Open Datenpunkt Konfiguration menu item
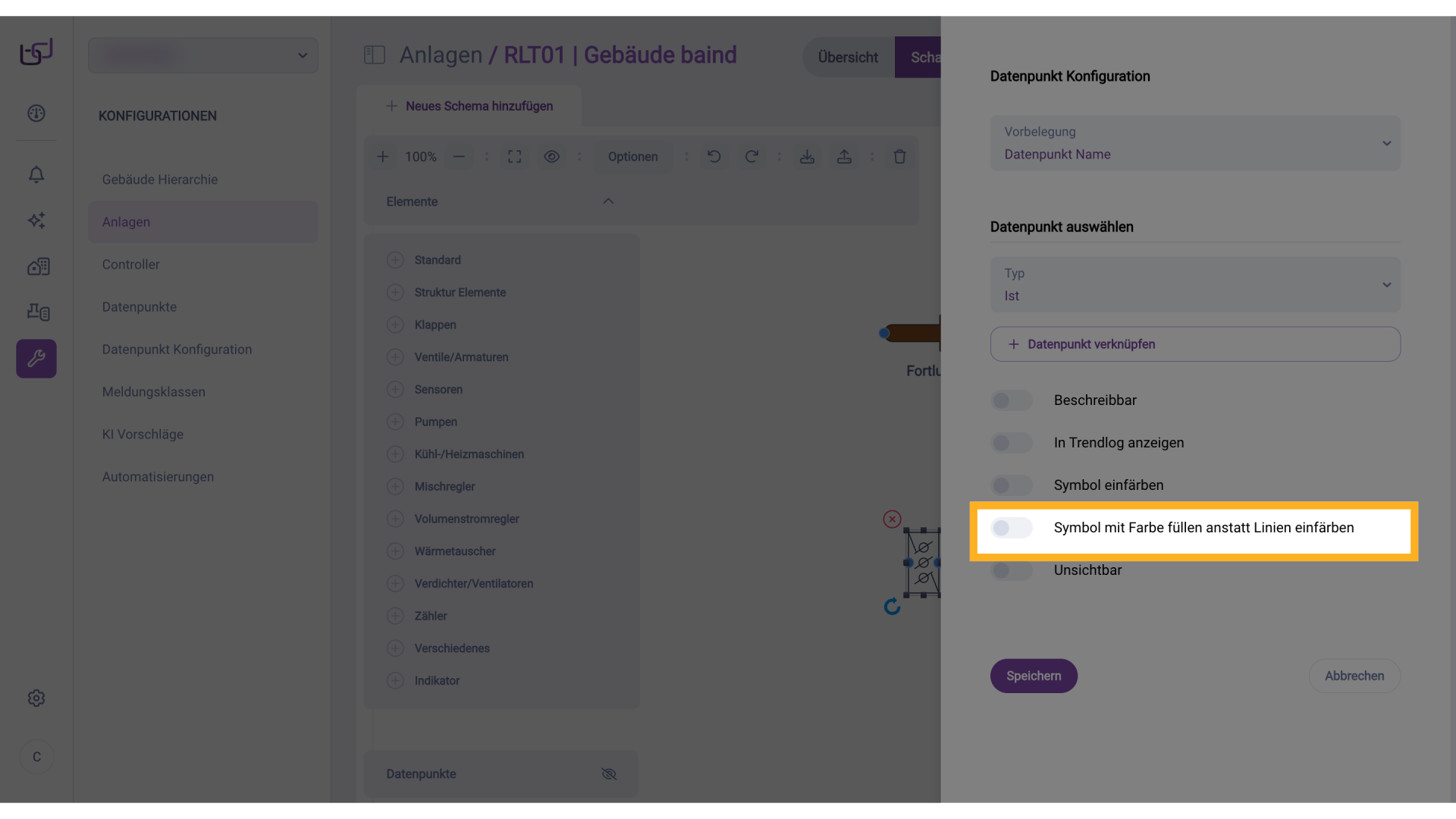 click(x=177, y=350)
